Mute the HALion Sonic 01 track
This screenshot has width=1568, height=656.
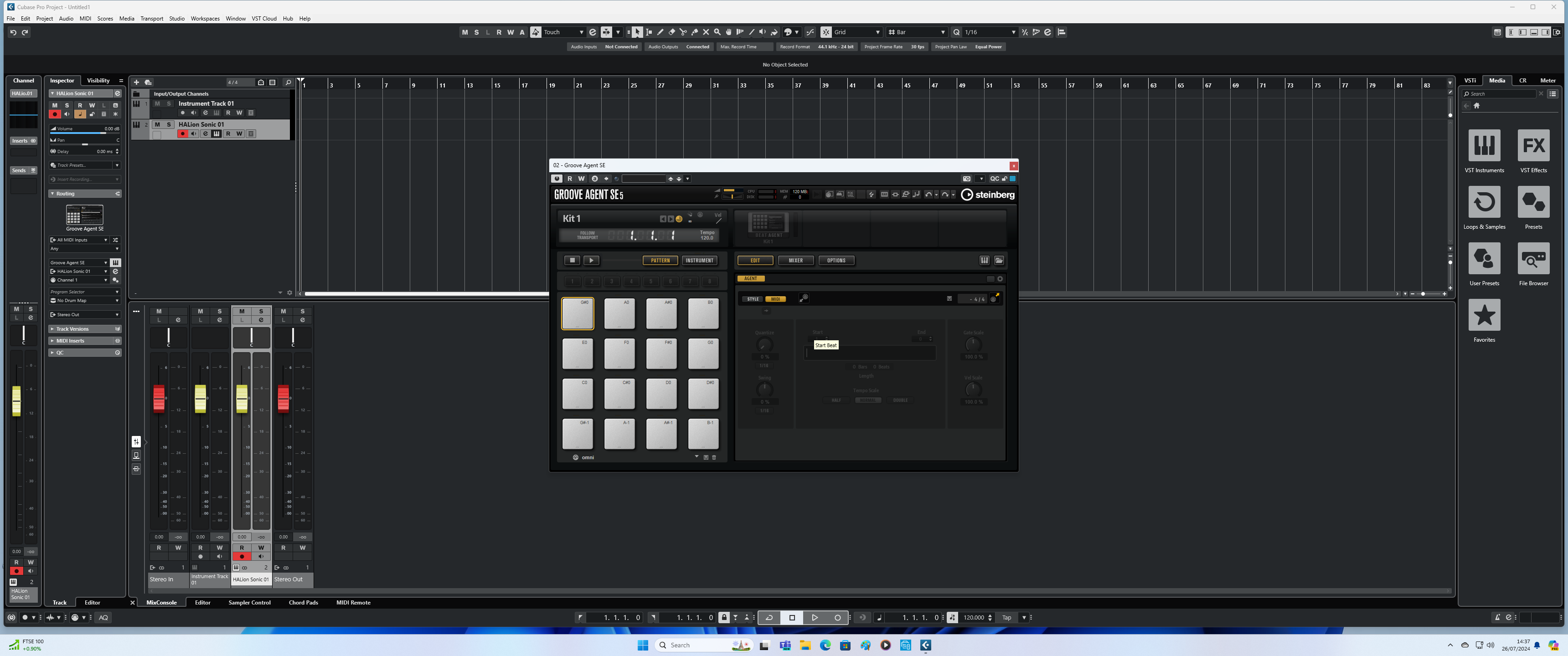pyautogui.click(x=157, y=124)
